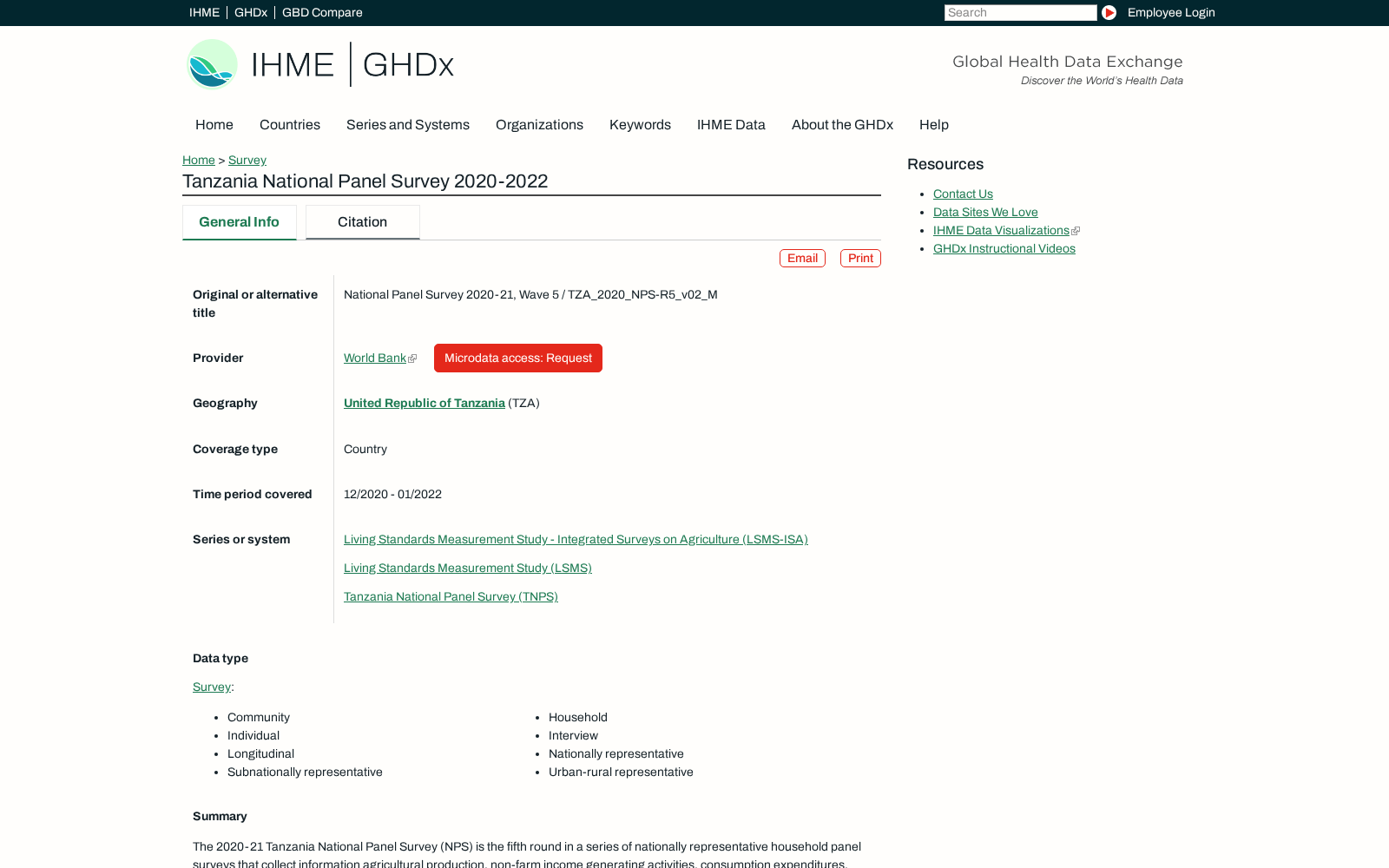
Task: Open Tanzania National Panel Survey (TNPS) link
Action: 451,597
